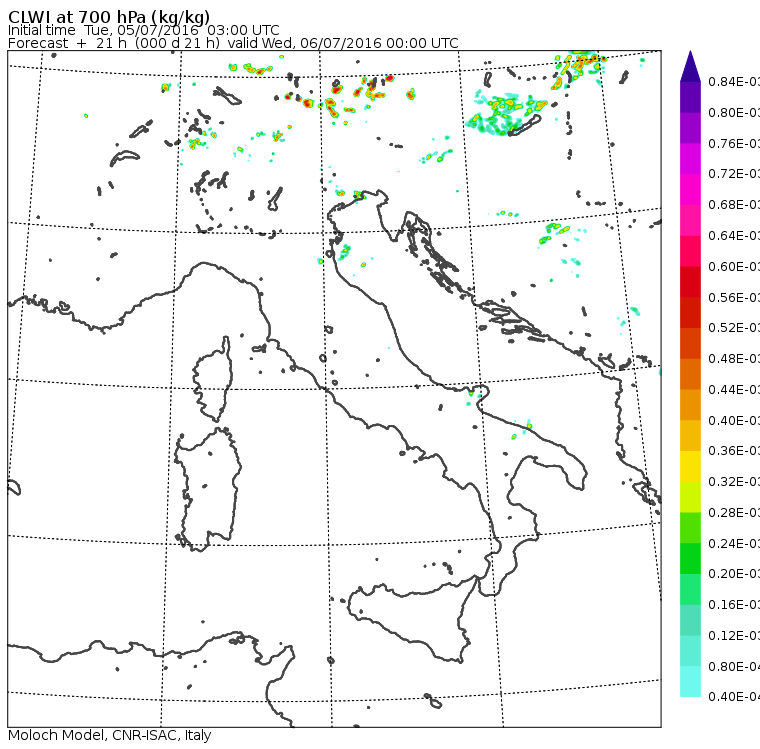Click the island of Corsica on the map
The height and width of the screenshot is (749, 760).
click(213, 381)
